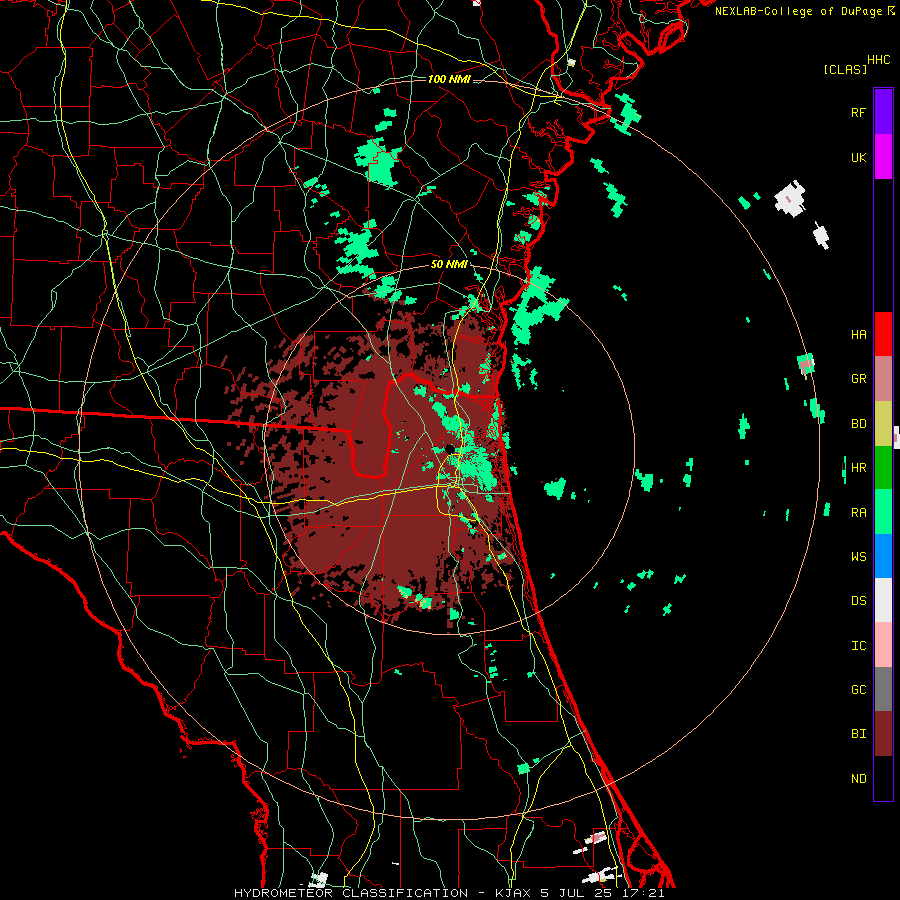Click the ND black legend swatch

tap(883, 778)
